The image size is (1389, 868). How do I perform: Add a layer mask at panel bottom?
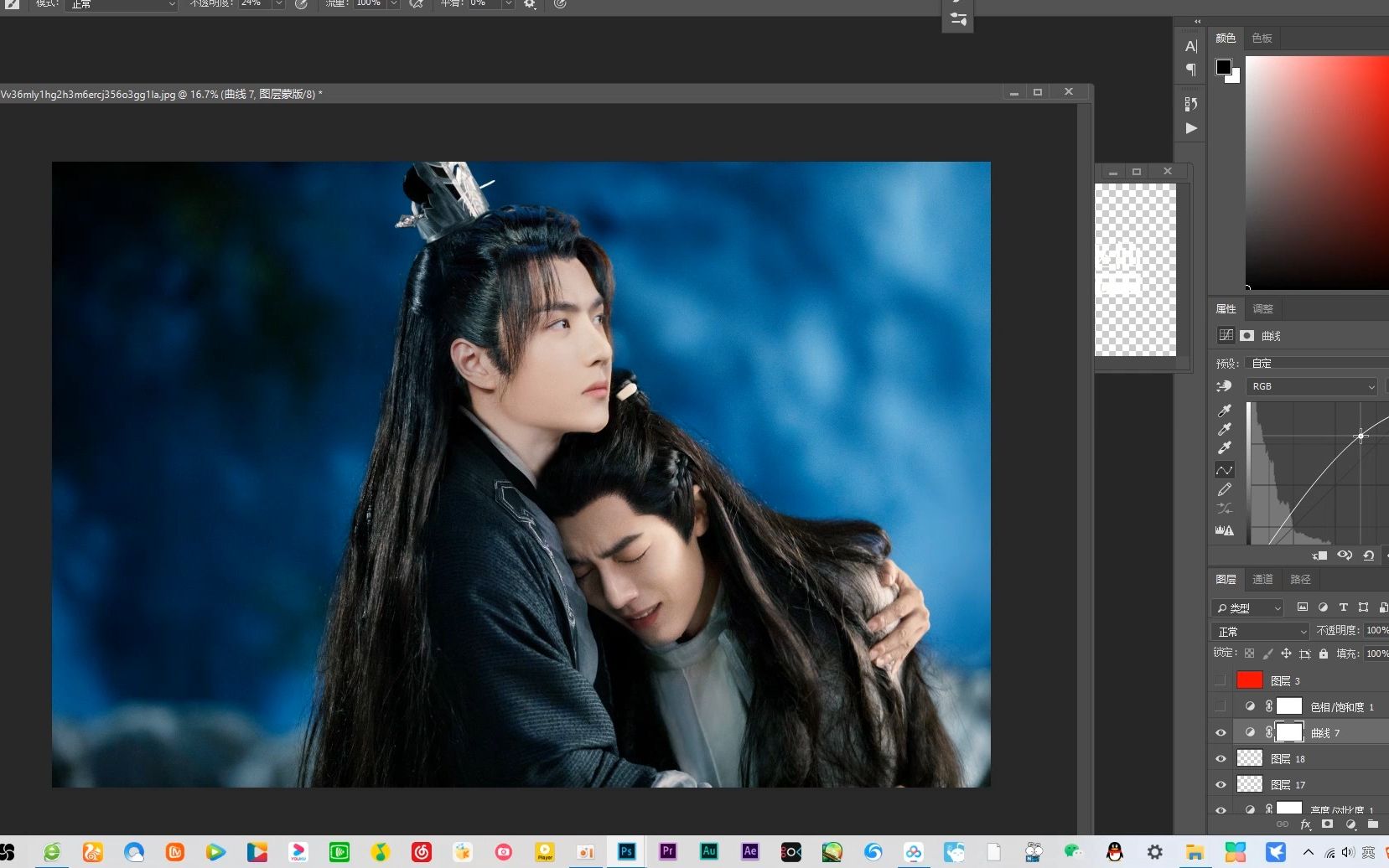(x=1327, y=824)
